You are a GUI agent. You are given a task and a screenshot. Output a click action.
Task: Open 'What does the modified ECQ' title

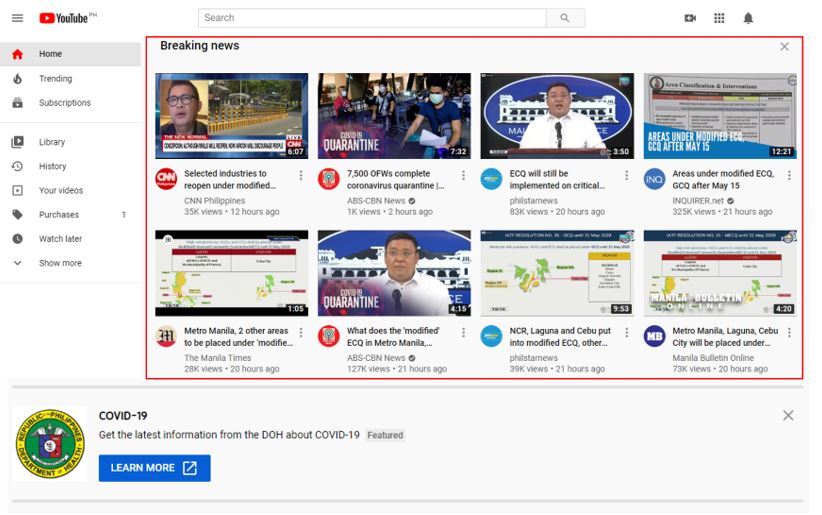(393, 337)
